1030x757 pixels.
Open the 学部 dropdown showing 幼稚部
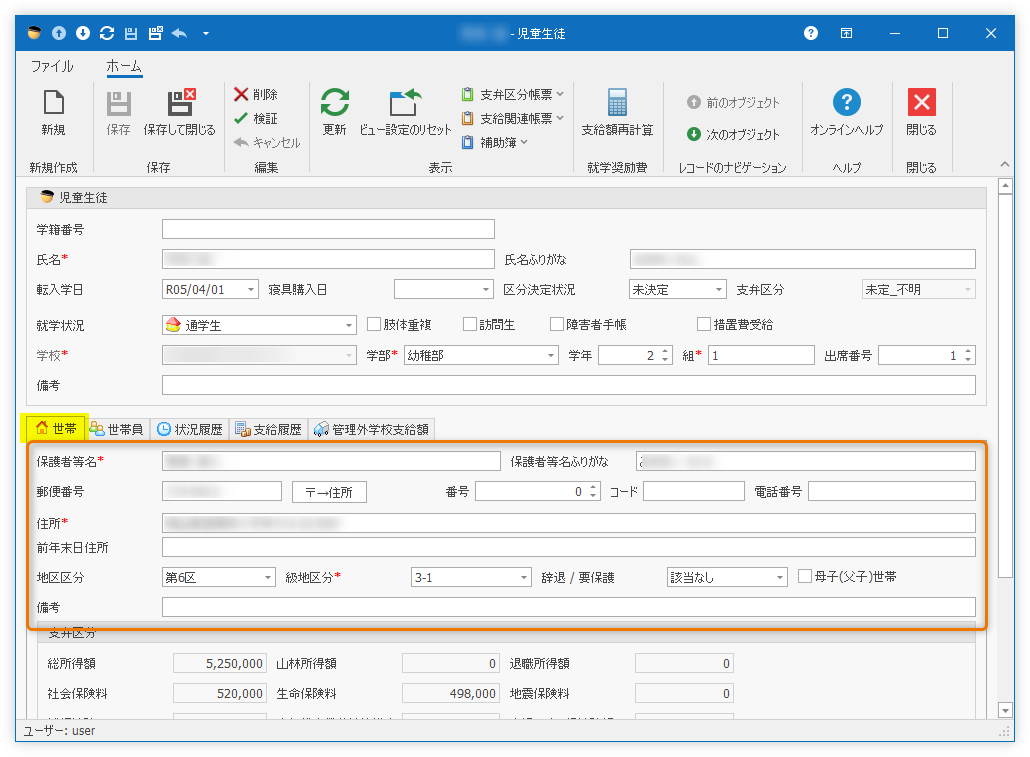[551, 356]
